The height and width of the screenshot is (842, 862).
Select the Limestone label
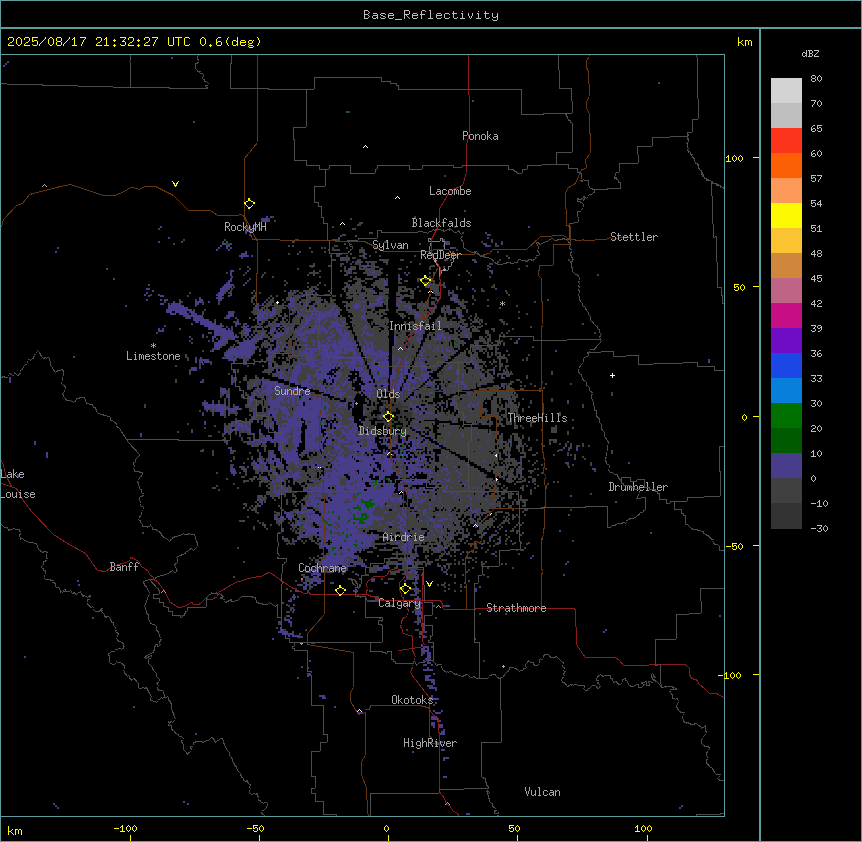click(x=153, y=356)
